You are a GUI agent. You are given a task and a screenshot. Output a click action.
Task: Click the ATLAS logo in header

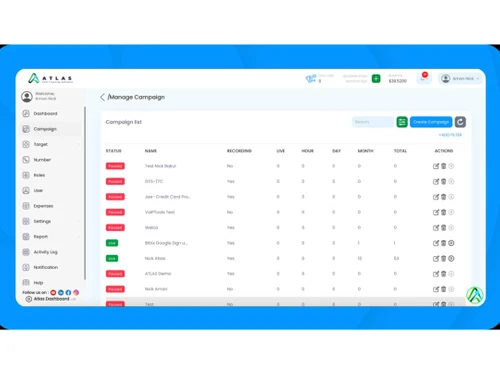tap(50, 78)
